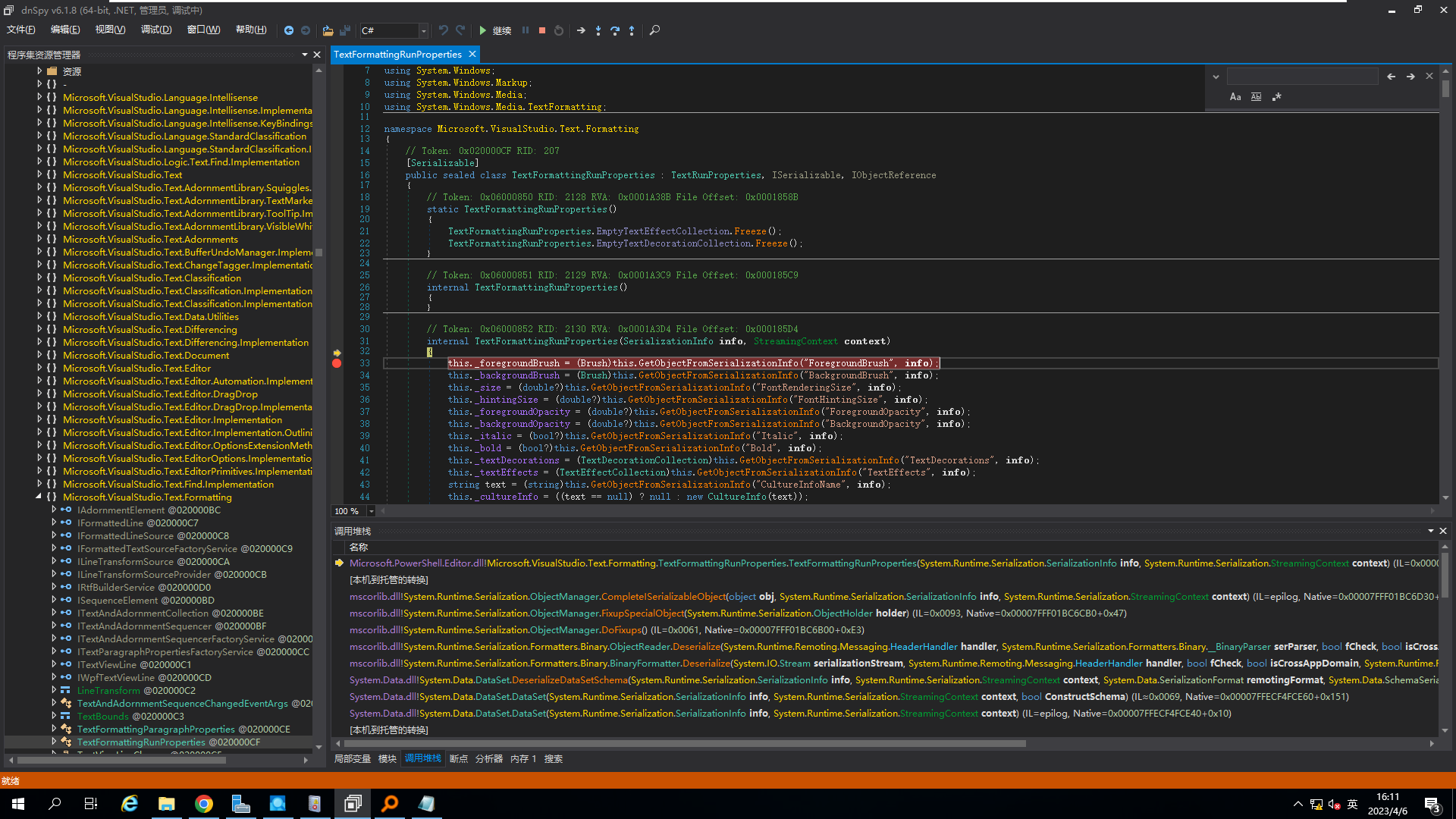Screen dimensions: 1456x819
Task: Toggle Match Case in the find bar
Action: pyautogui.click(x=1235, y=97)
